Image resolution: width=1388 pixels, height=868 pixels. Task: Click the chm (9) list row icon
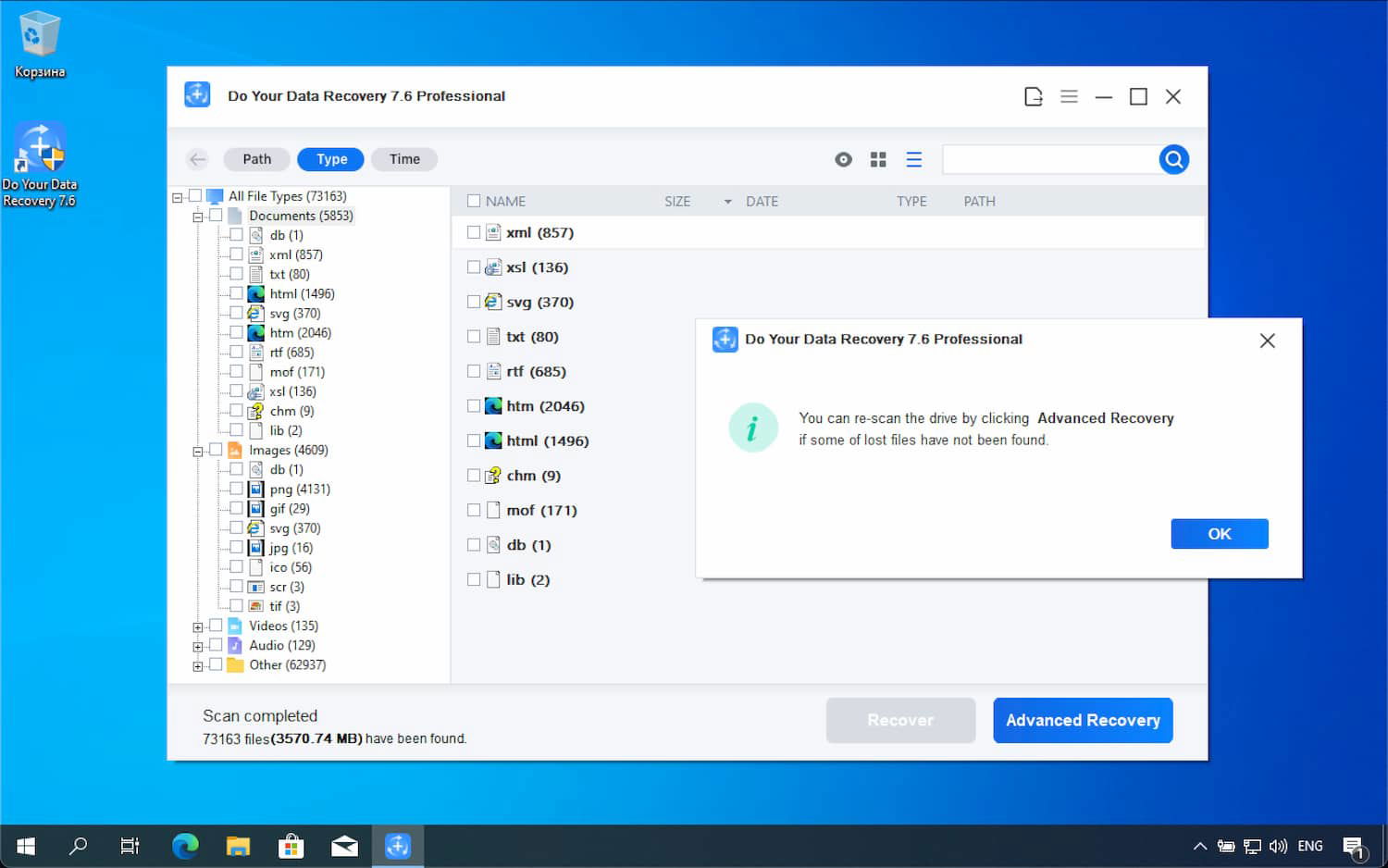click(x=493, y=476)
